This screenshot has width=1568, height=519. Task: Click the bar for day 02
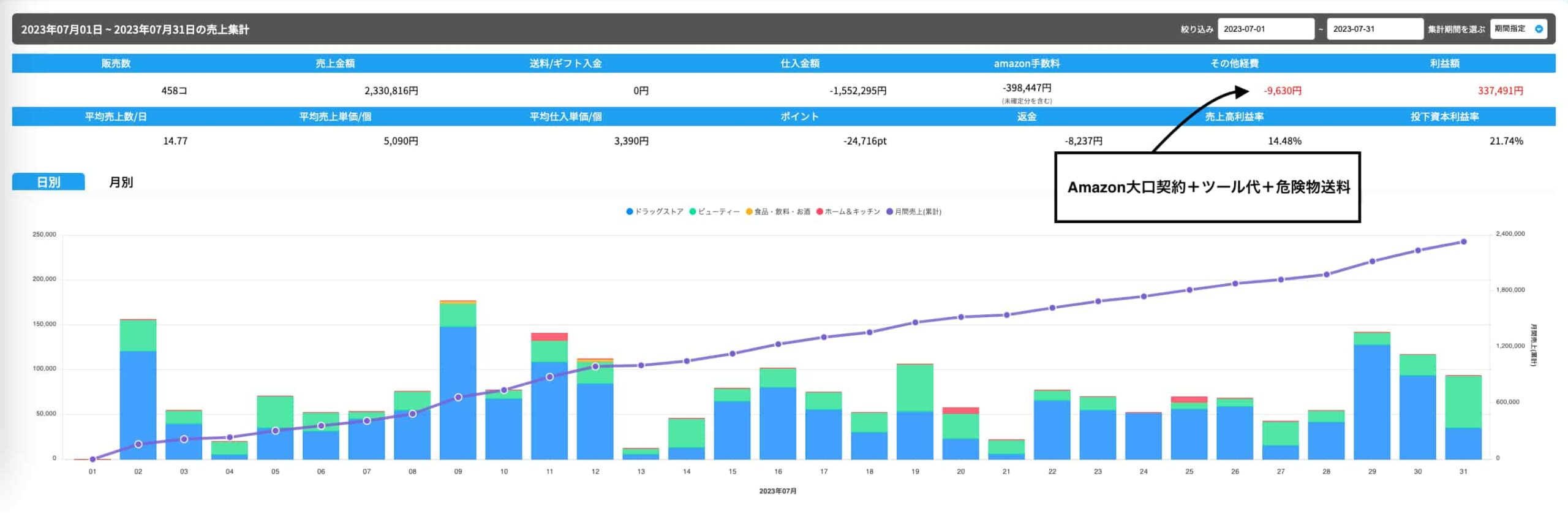138,389
